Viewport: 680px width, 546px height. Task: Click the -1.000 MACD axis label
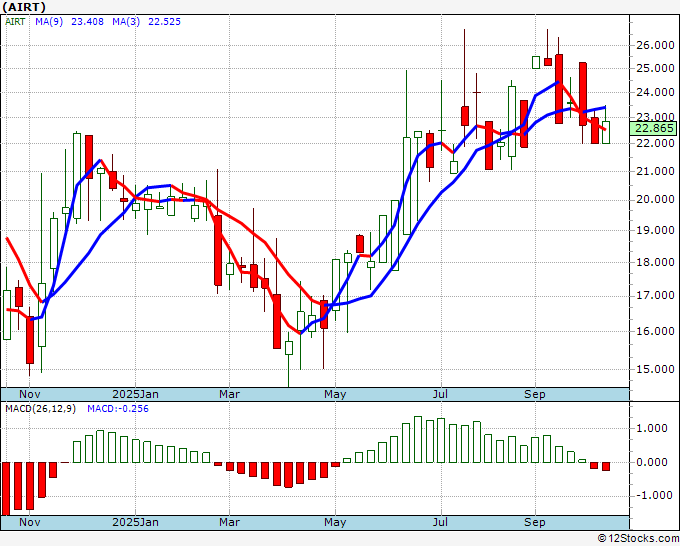pyautogui.click(x=654, y=495)
